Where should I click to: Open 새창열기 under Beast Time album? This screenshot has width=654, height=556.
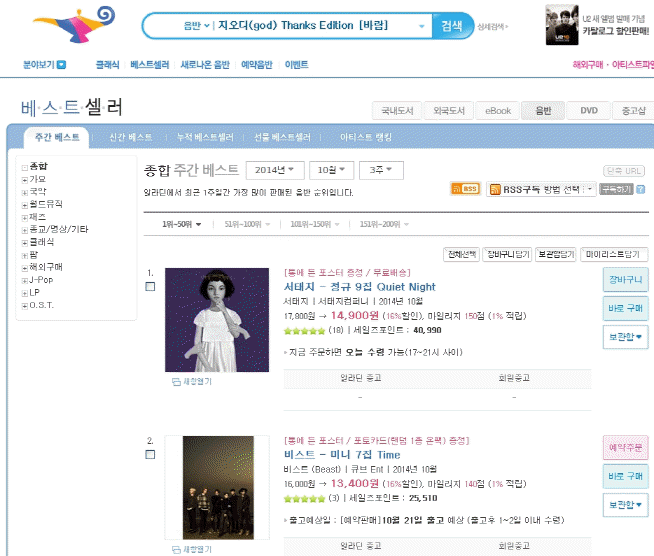pyautogui.click(x=192, y=550)
